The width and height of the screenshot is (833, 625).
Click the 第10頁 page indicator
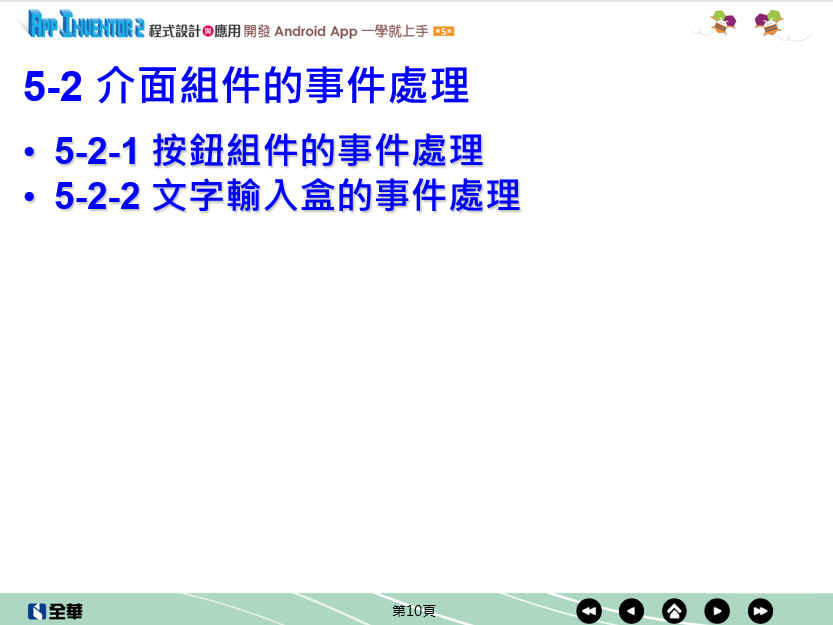413,610
